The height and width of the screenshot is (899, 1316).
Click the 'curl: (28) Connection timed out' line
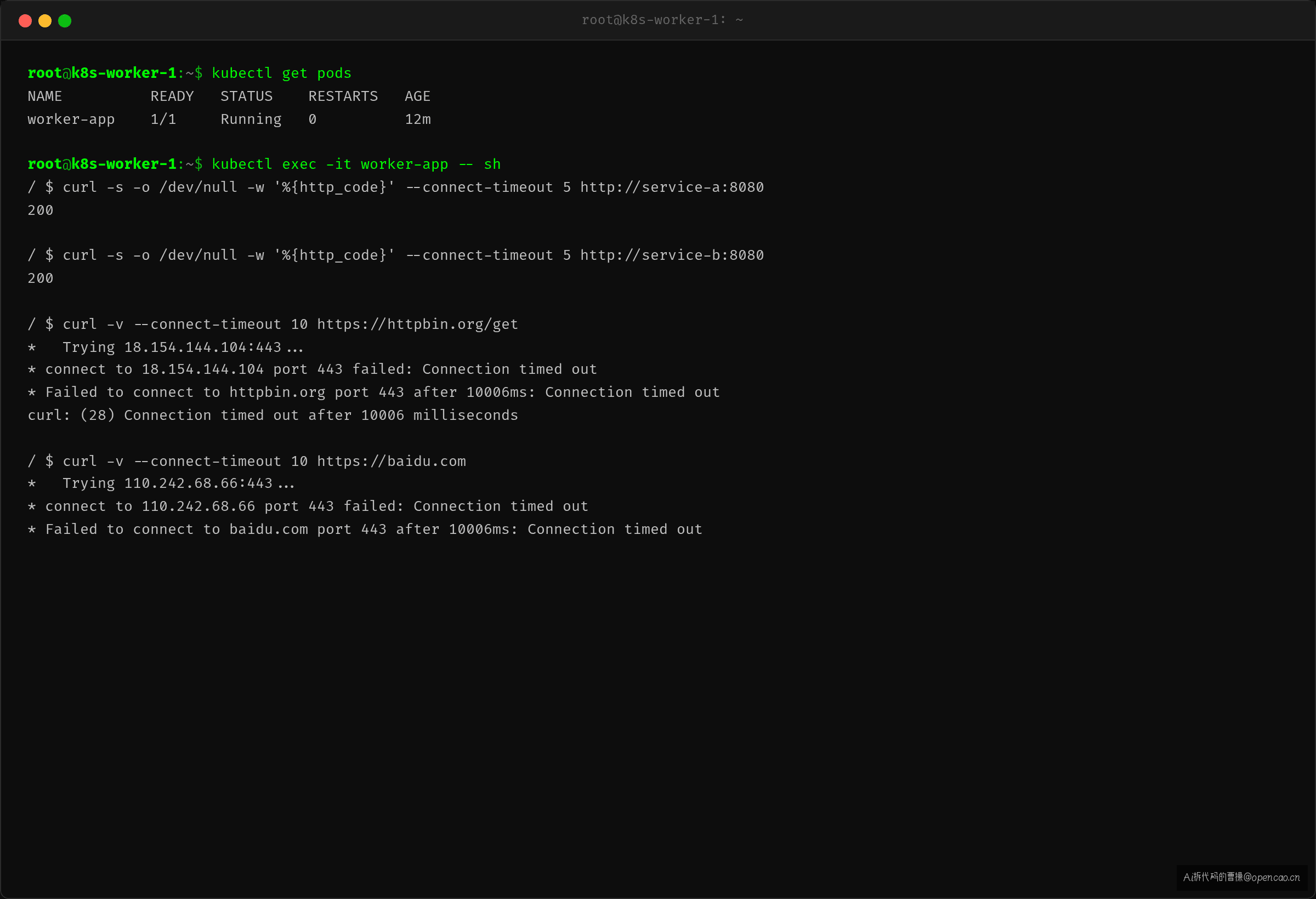click(273, 415)
